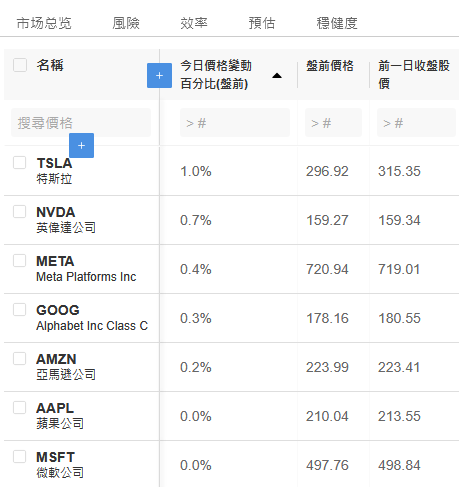Click filter box under 盤前價格 column
Screen dimensions: 459x487
coord(333,123)
